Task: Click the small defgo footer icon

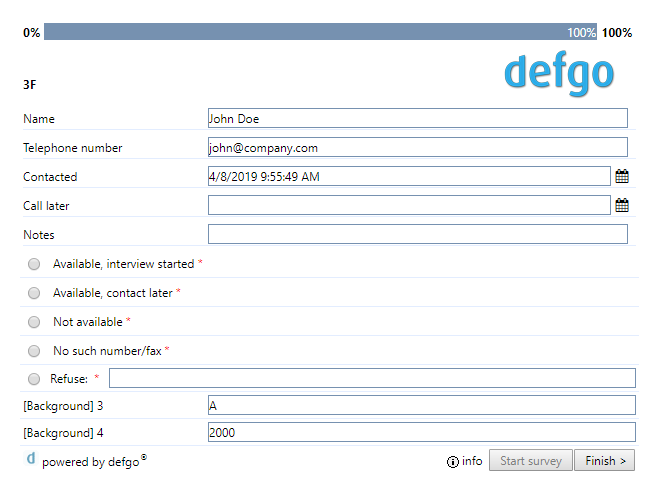Action: (31, 458)
